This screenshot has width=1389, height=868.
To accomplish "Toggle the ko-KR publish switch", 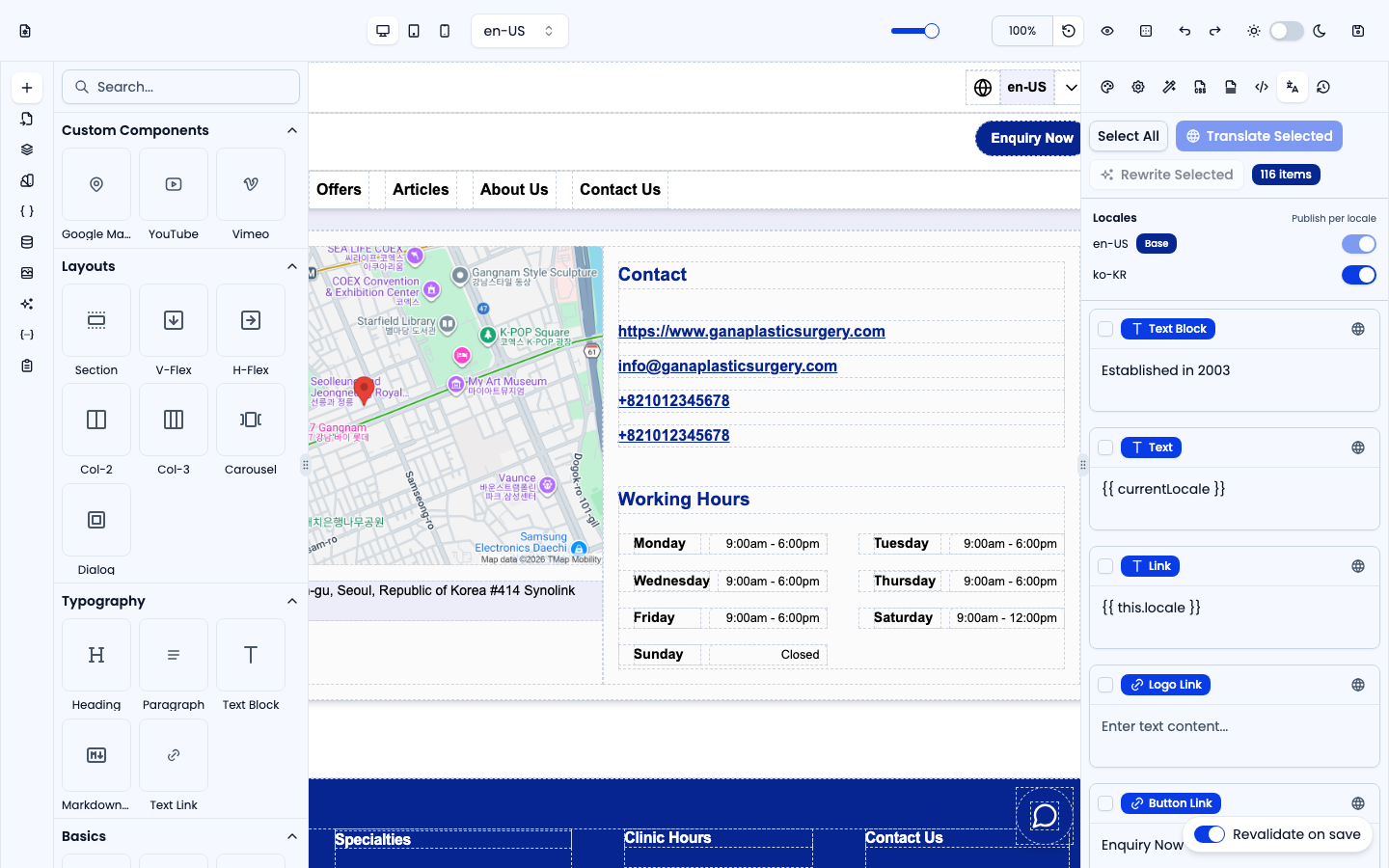I will [1359, 275].
